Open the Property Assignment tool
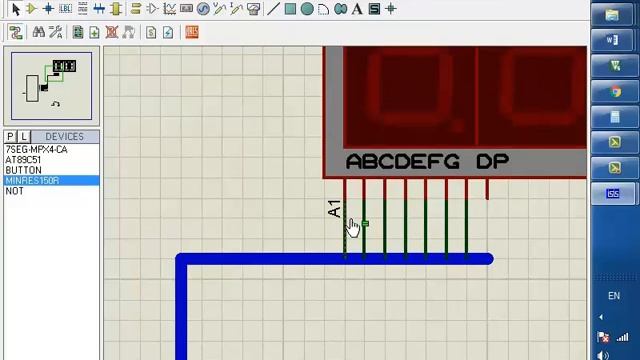 (x=56, y=32)
